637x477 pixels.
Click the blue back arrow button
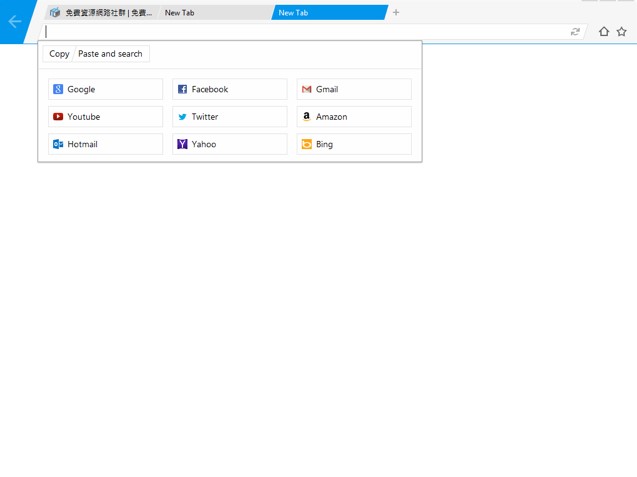coord(15,21)
